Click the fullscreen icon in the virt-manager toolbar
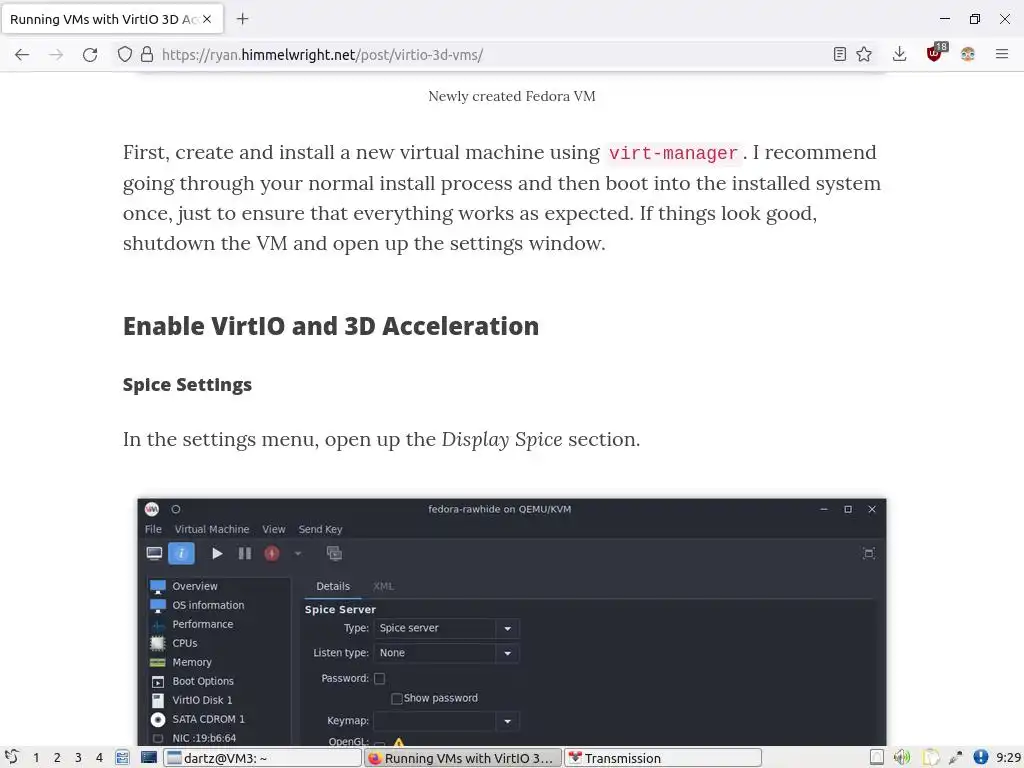 [x=869, y=554]
